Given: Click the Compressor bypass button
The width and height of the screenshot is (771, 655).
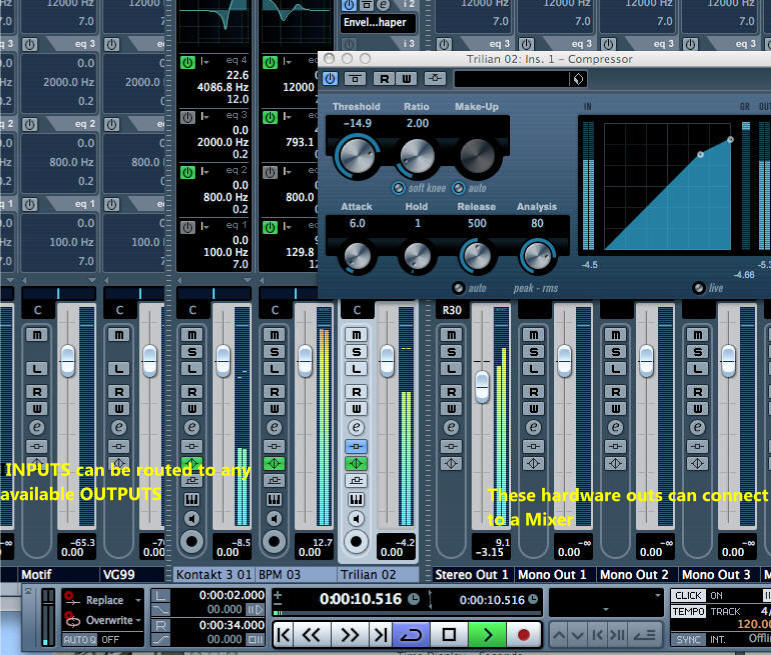Looking at the screenshot, I should 355,79.
